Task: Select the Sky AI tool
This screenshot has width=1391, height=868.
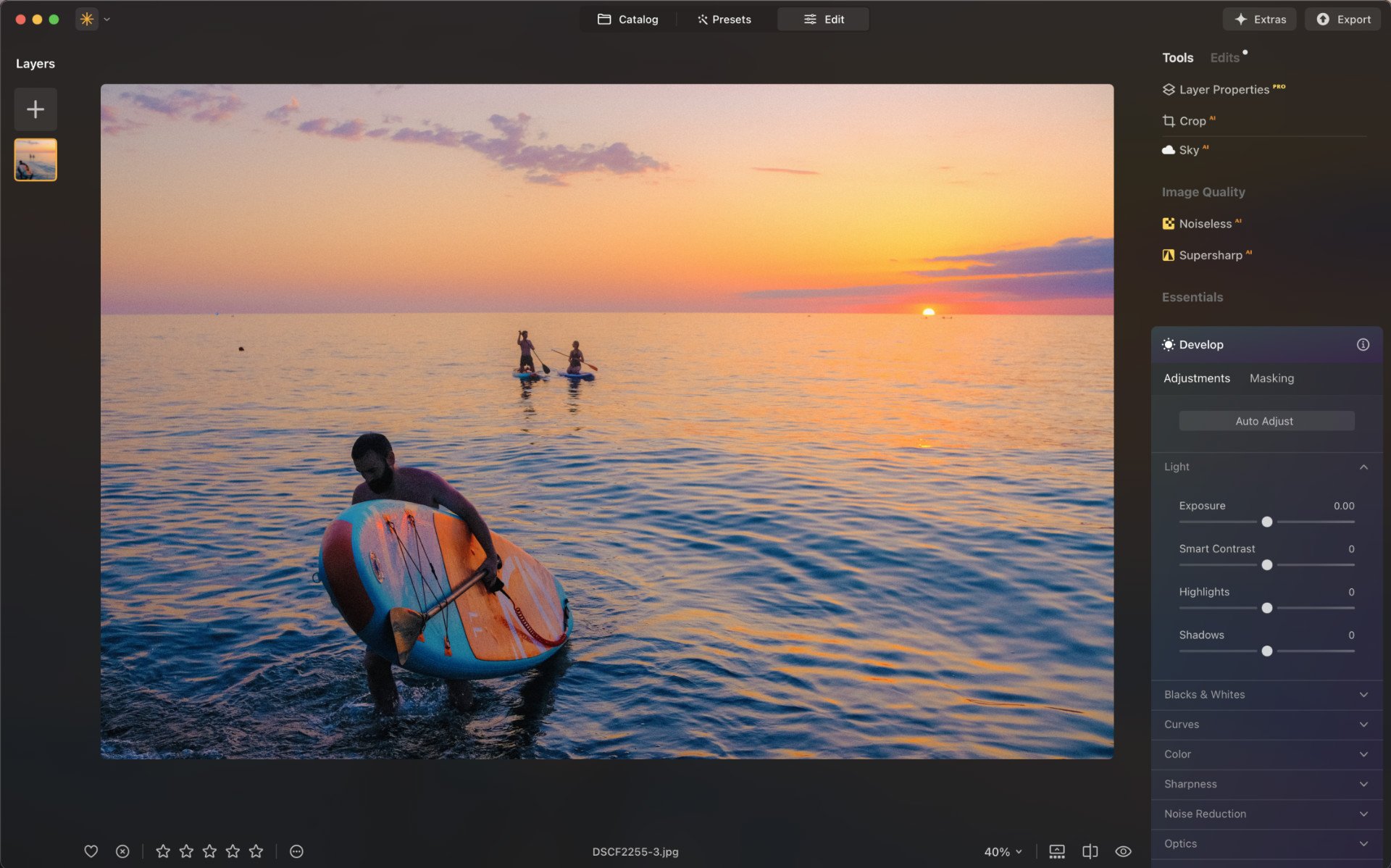Action: (x=1188, y=150)
